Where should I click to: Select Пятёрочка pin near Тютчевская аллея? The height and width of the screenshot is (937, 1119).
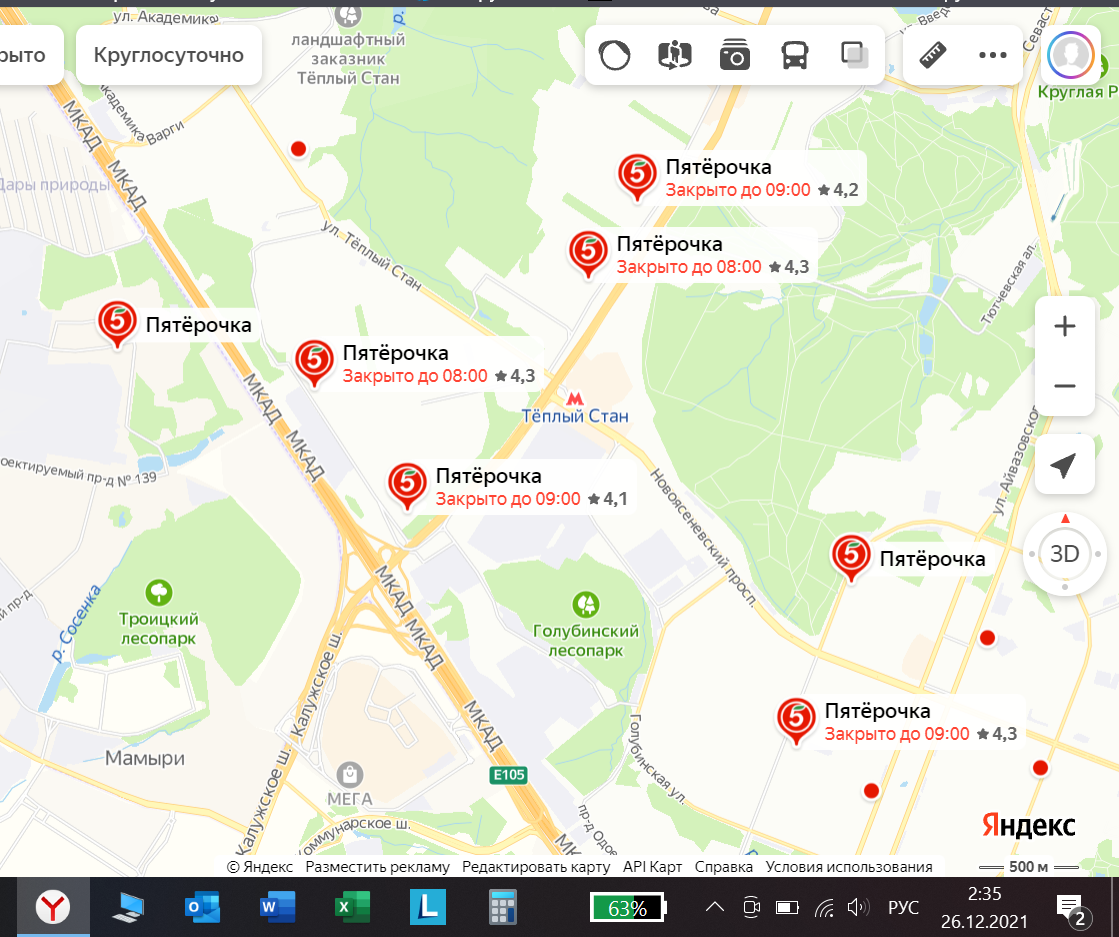(x=851, y=557)
